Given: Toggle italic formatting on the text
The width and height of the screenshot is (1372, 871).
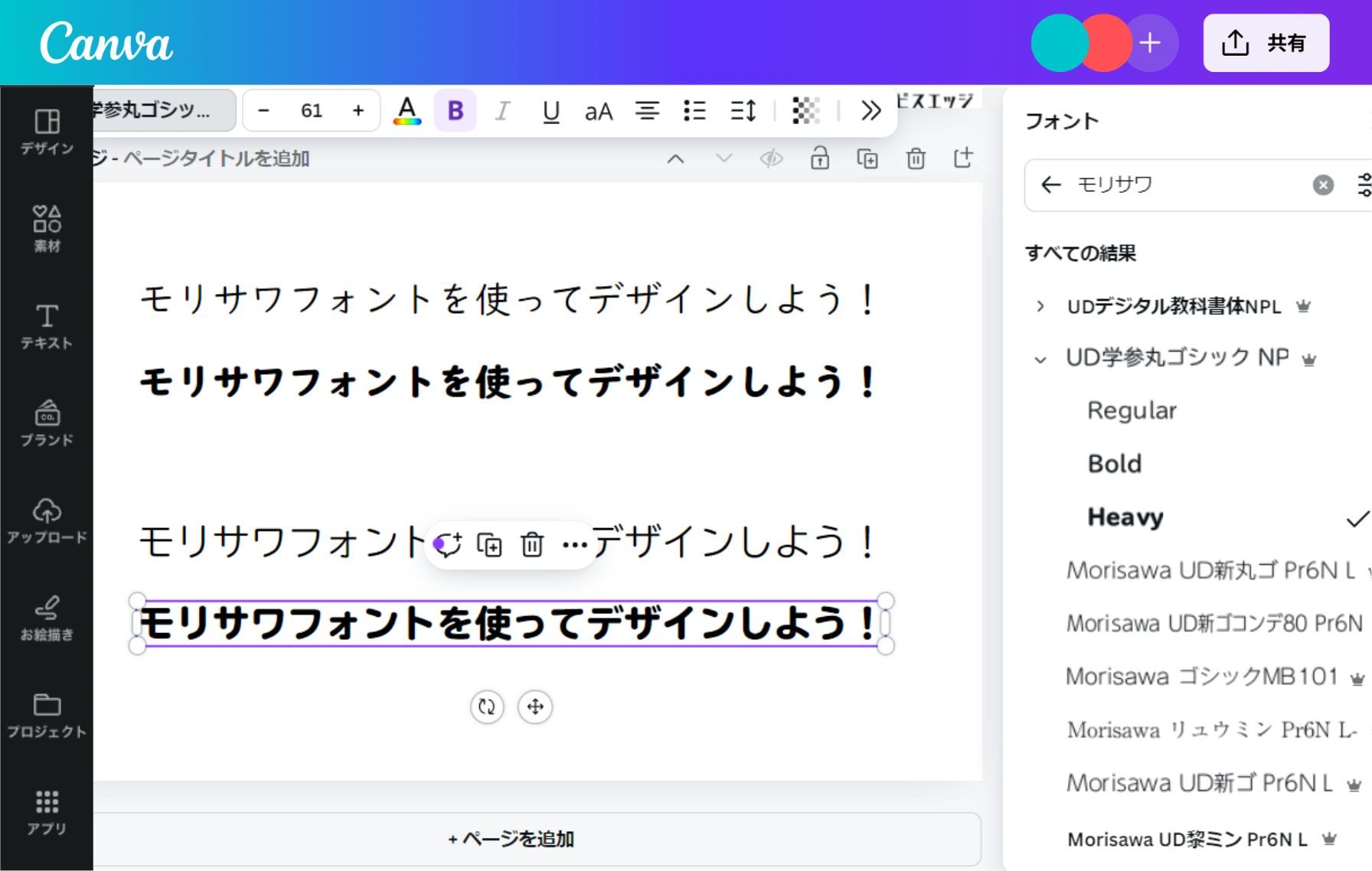Looking at the screenshot, I should [502, 110].
